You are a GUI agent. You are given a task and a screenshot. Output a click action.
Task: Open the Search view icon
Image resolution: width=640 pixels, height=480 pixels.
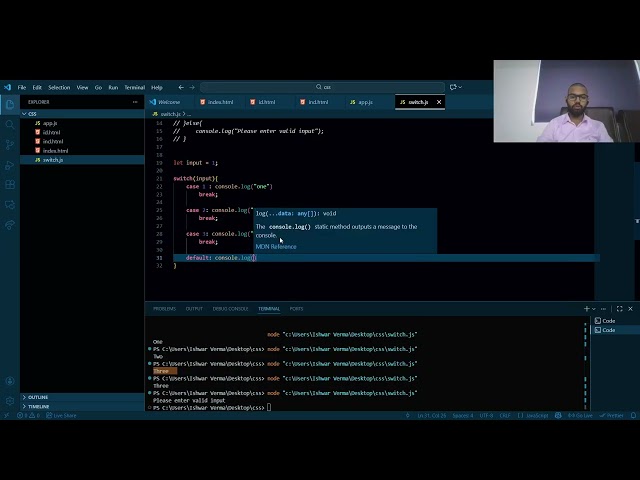pyautogui.click(x=10, y=124)
